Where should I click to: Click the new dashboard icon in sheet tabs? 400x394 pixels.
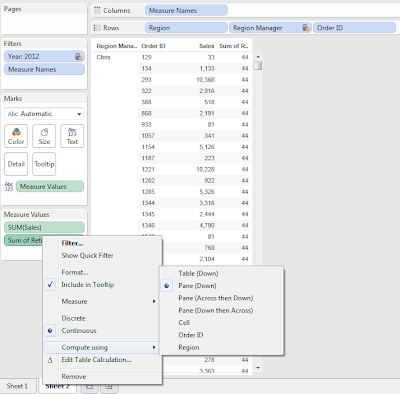pyautogui.click(x=109, y=387)
